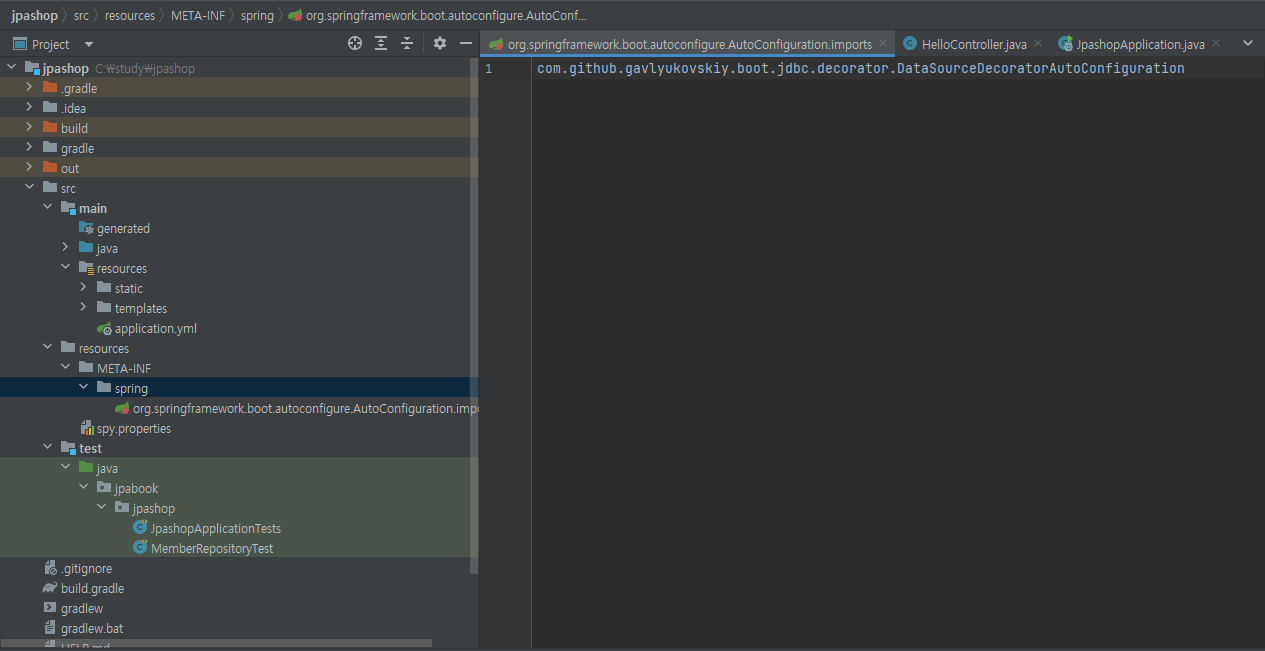The height and width of the screenshot is (651, 1265).
Task: Click the main resources folder icon
Action: (86, 268)
